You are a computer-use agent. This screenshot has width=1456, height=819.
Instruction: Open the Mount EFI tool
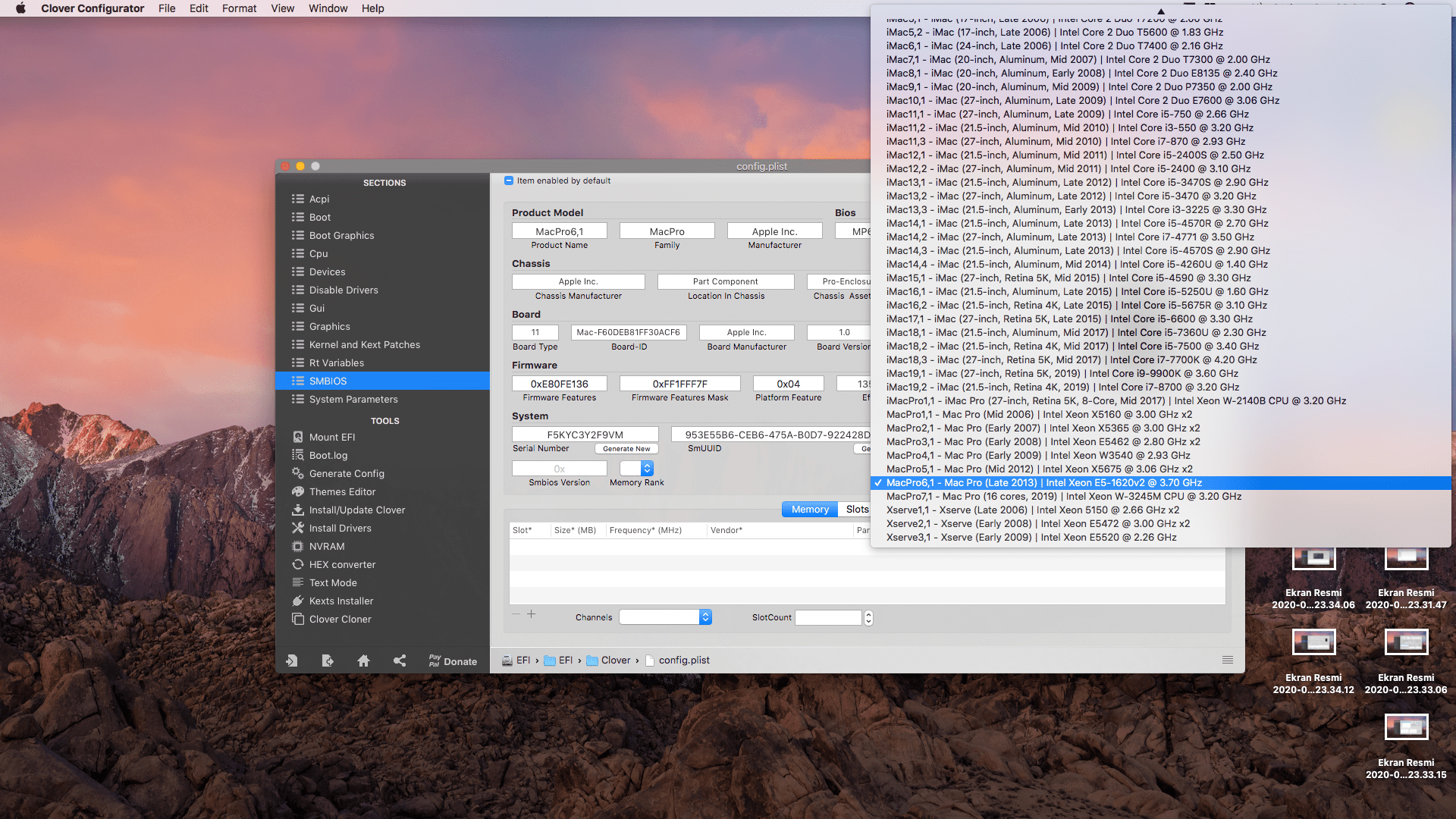point(331,437)
